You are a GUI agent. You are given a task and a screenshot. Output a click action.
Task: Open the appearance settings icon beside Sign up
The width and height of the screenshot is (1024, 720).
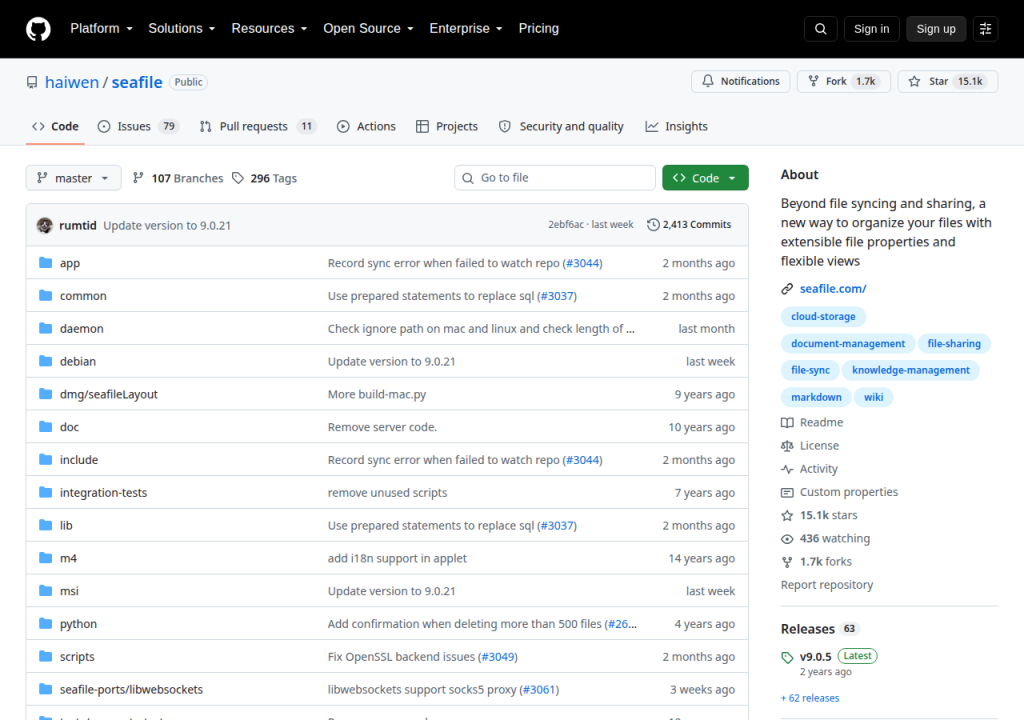tap(985, 29)
